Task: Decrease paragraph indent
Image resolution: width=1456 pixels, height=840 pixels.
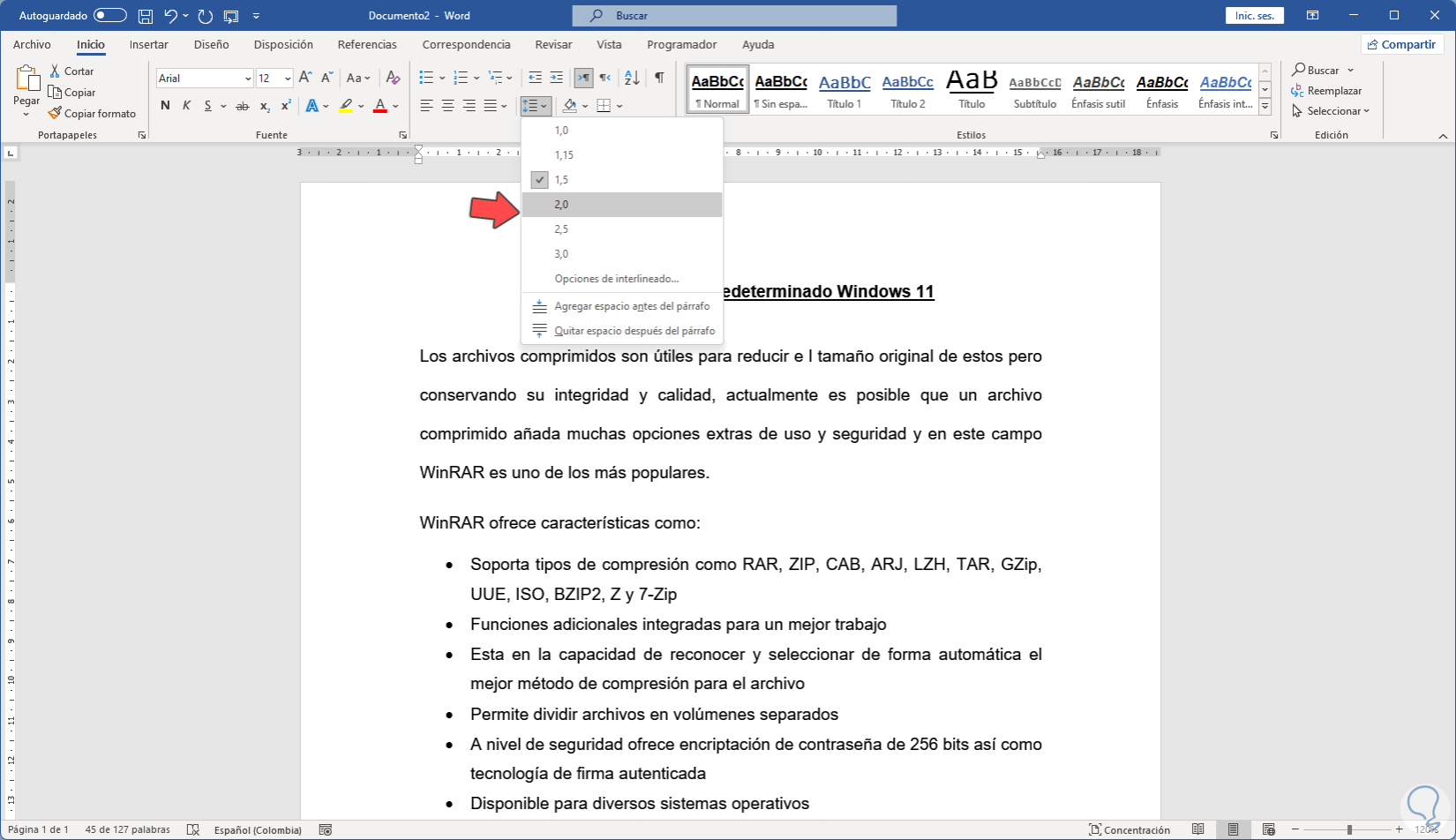Action: pyautogui.click(x=535, y=78)
